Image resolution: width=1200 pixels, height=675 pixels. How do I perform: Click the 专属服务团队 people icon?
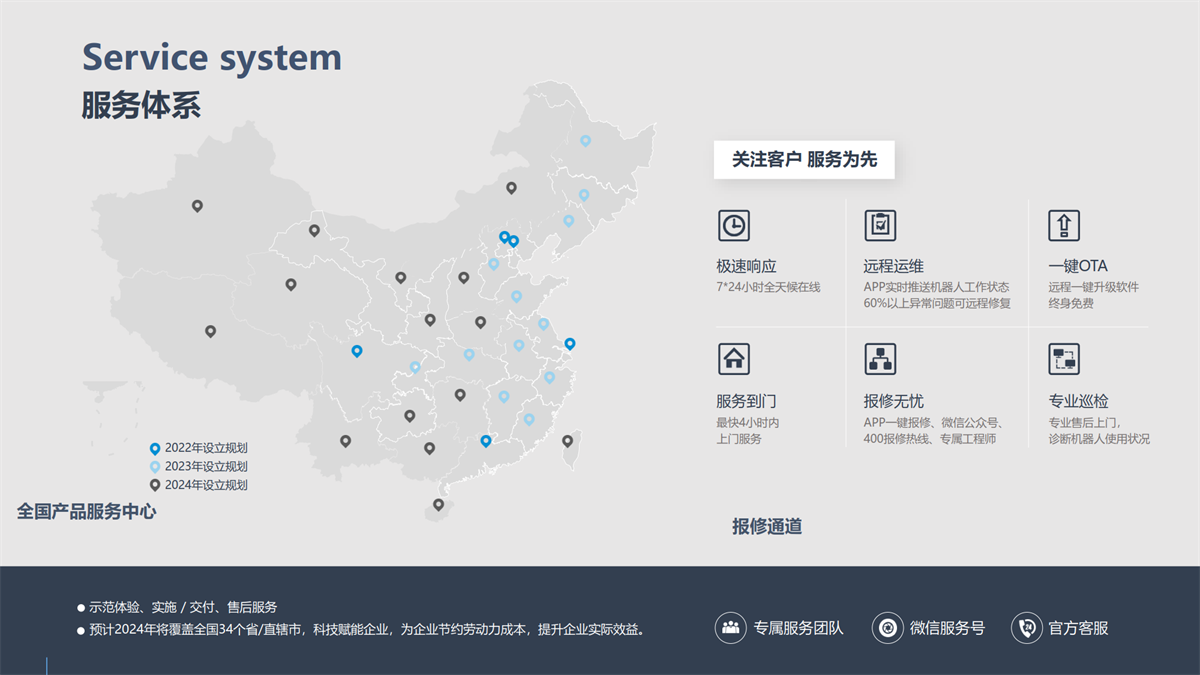coord(731,628)
